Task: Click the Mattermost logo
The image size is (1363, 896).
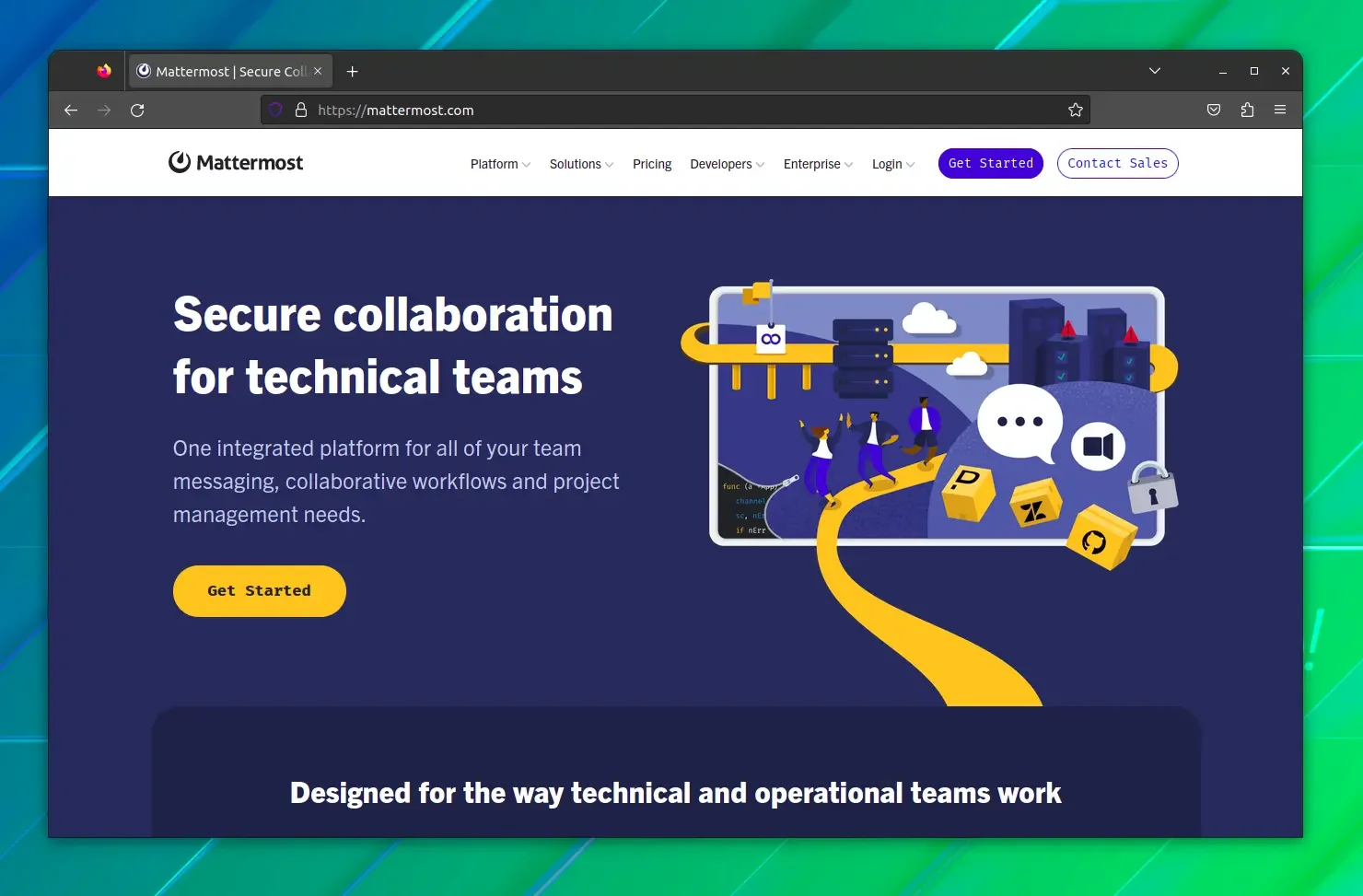Action: click(x=236, y=163)
